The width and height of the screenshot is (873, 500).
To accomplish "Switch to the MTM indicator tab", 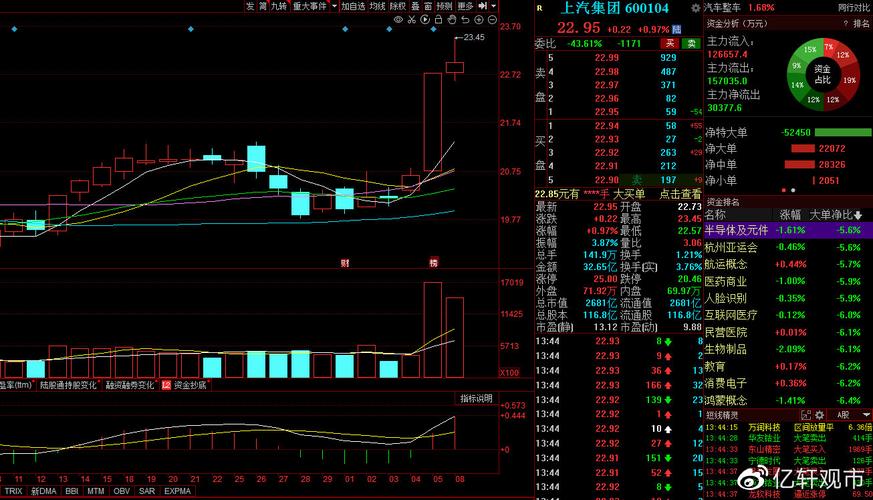I will [x=96, y=491].
